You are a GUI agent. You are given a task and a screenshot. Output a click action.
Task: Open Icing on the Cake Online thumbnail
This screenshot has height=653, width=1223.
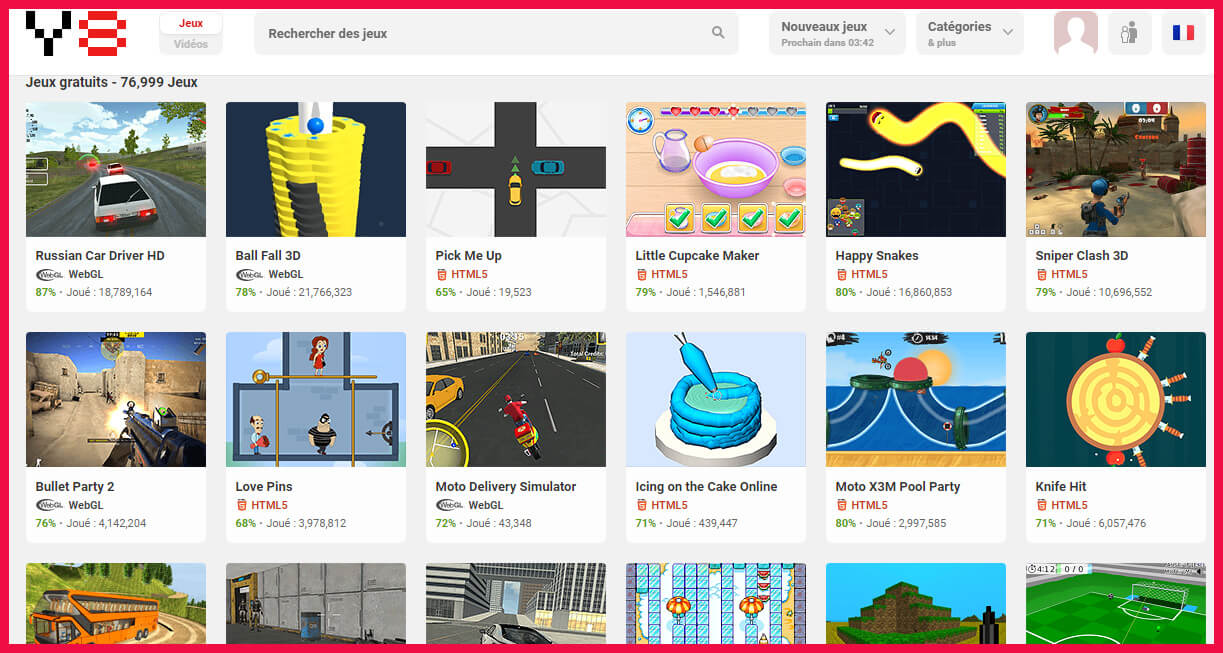tap(716, 400)
